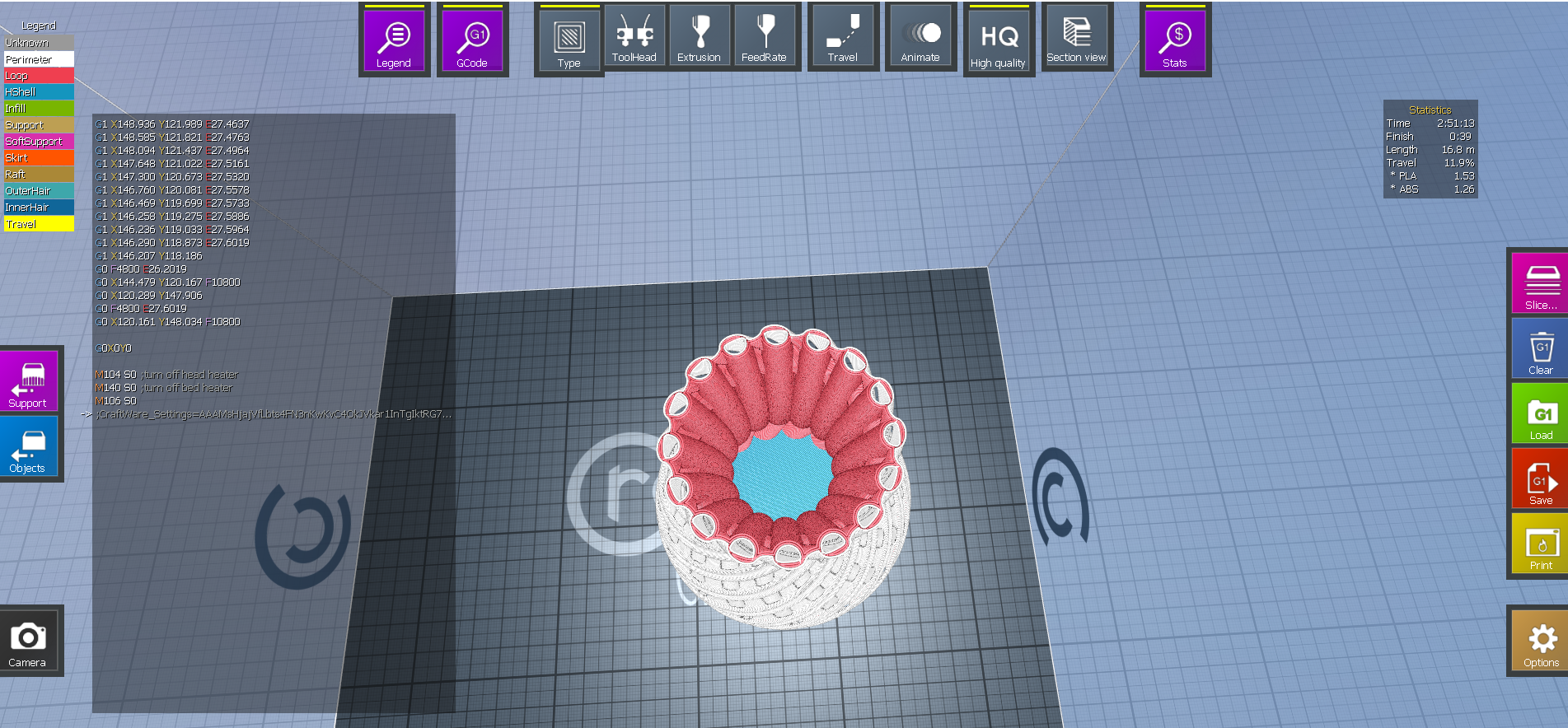
Task: Select line 'G0 F4800 E26.2019'
Action: click(141, 269)
